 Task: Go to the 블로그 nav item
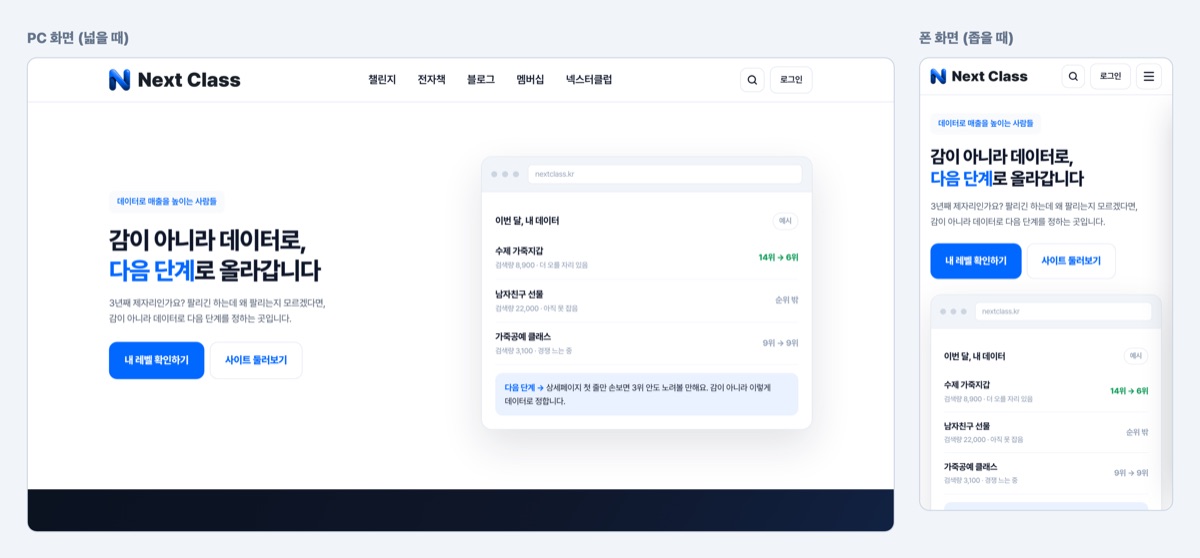480,80
